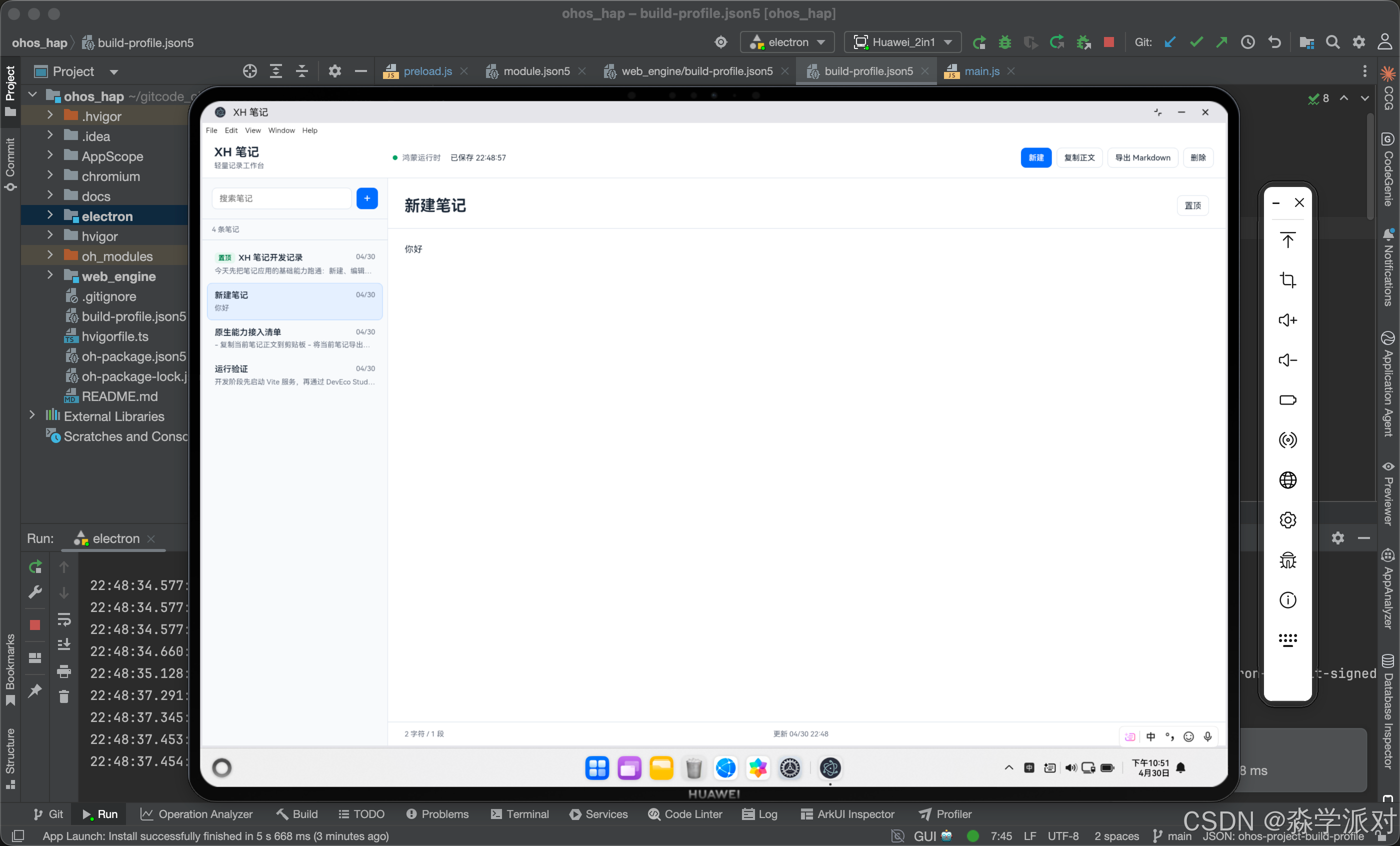This screenshot has height=846, width=1400.
Task: Toggle scroll to end in Run console
Action: 63,644
